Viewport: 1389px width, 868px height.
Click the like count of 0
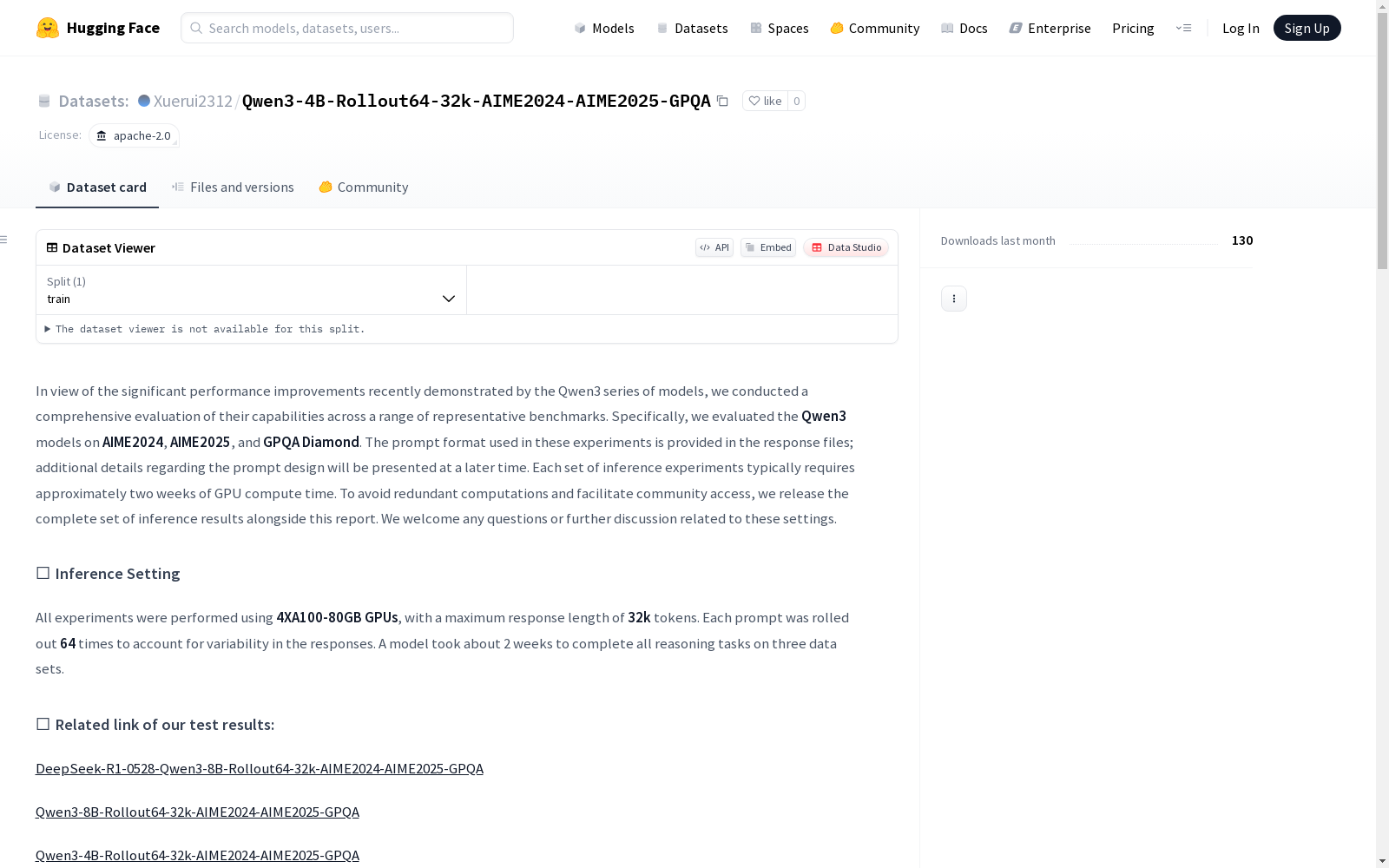click(796, 101)
